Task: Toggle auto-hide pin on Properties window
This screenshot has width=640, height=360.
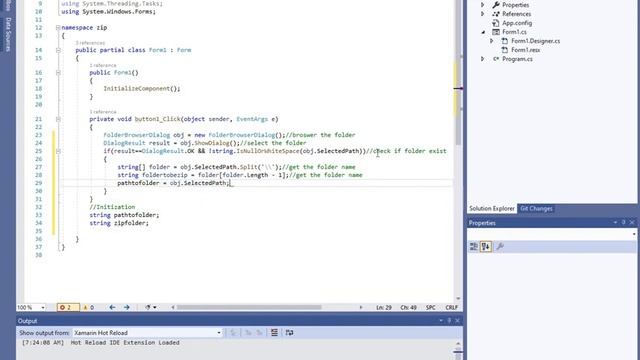Action: coord(623,222)
